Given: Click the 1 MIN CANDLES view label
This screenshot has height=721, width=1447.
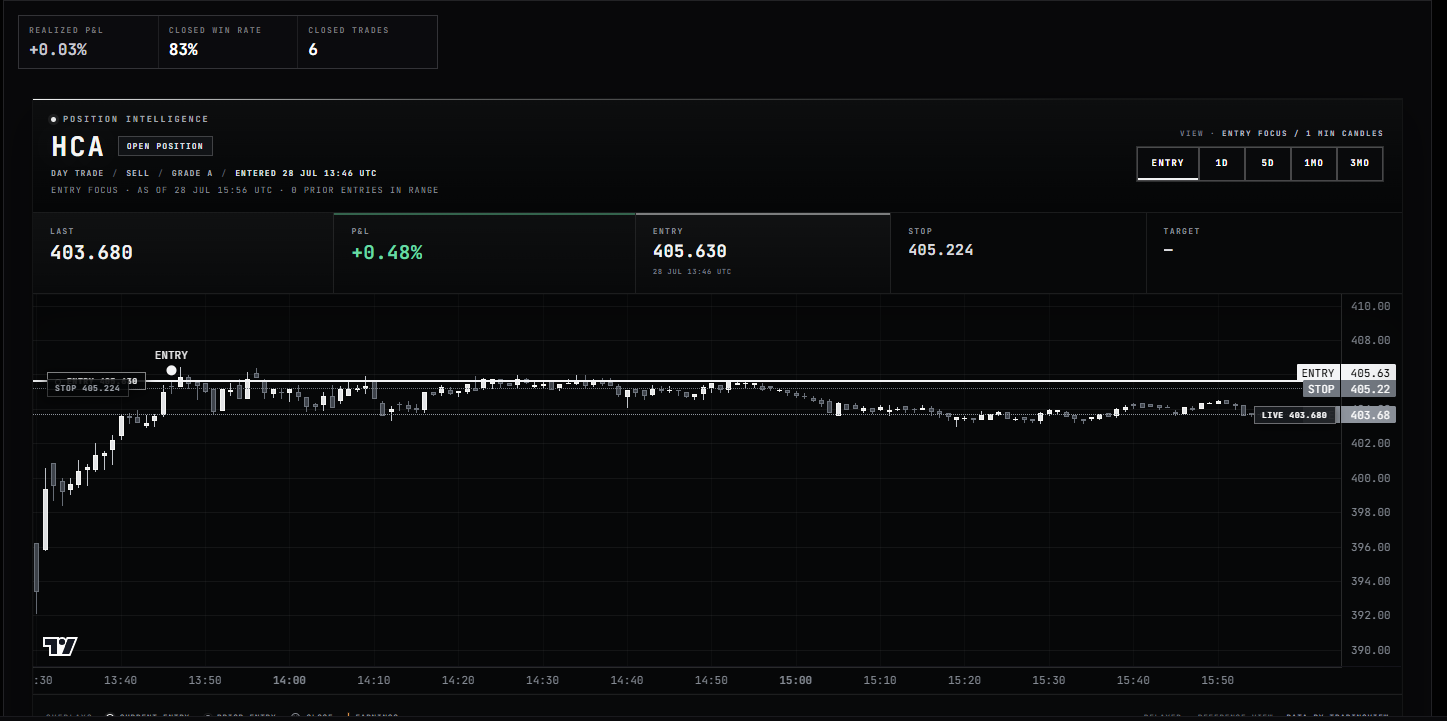Looking at the screenshot, I should (1345, 133).
